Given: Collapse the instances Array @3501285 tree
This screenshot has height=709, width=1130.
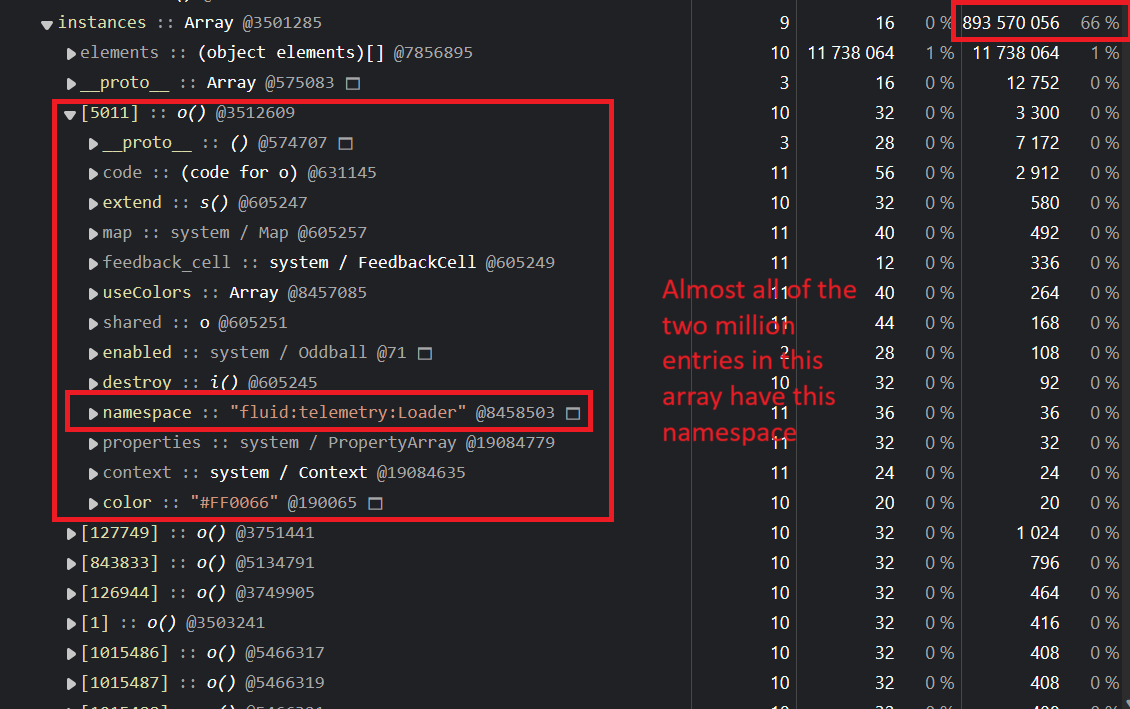Looking at the screenshot, I should (x=46, y=23).
